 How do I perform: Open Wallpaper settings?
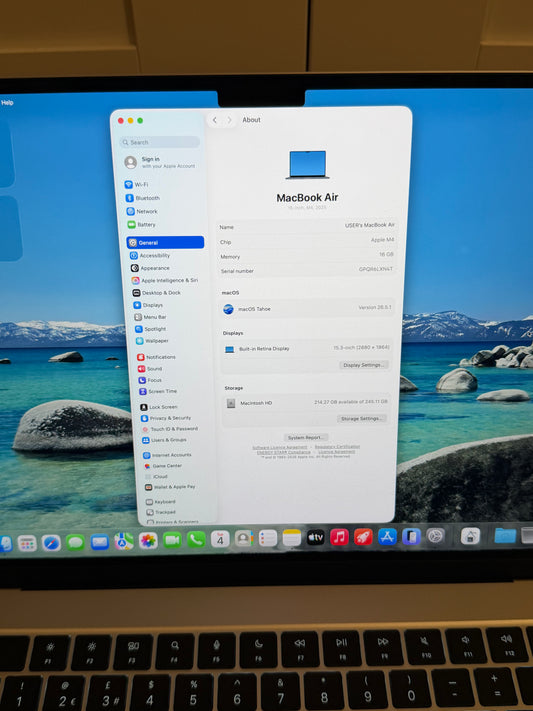coord(152,341)
